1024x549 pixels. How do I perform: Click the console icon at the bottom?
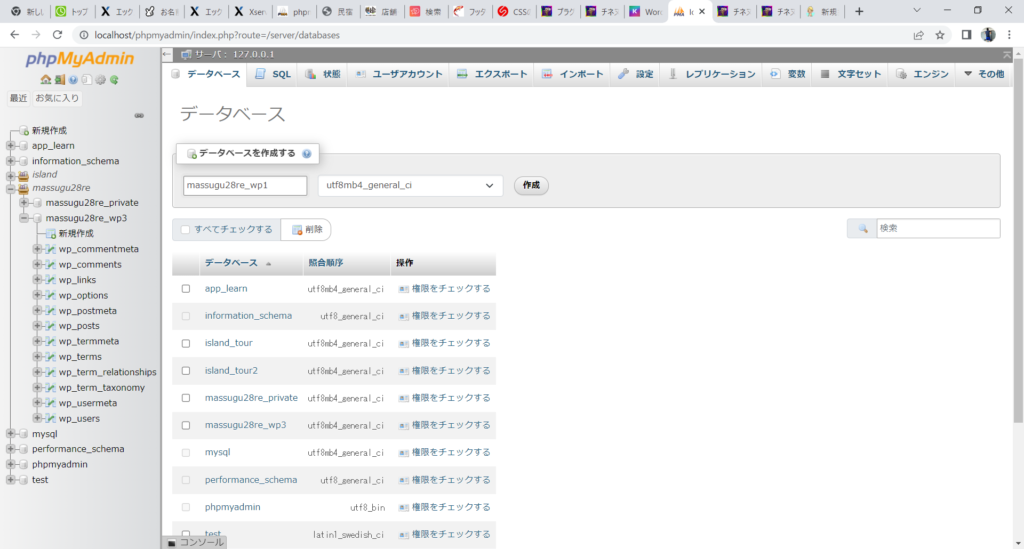pos(172,542)
